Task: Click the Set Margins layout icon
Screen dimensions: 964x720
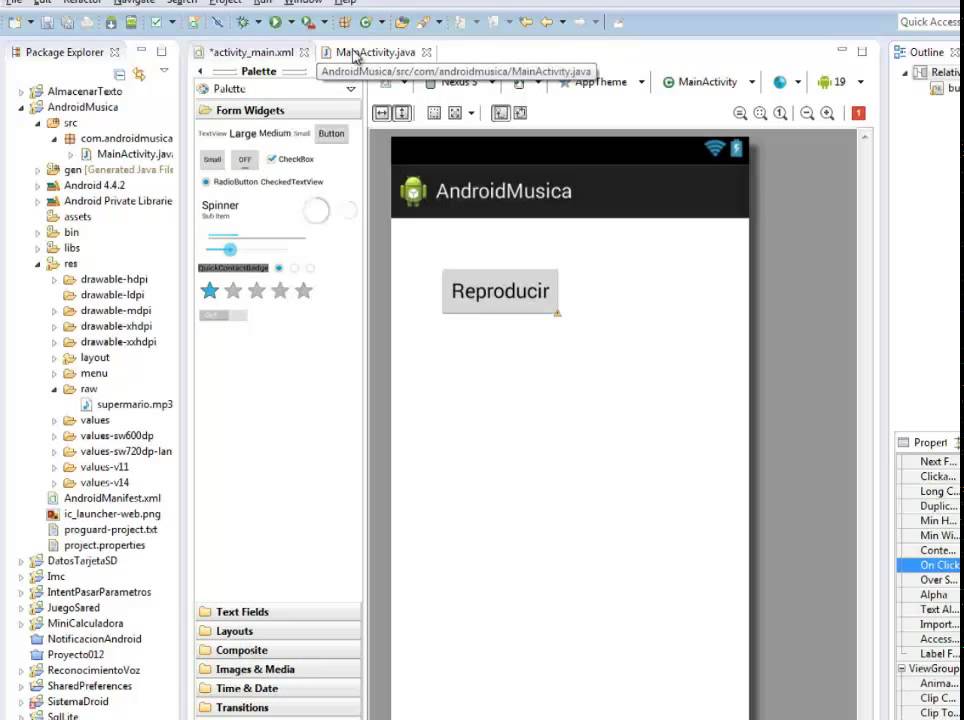Action: pos(434,113)
